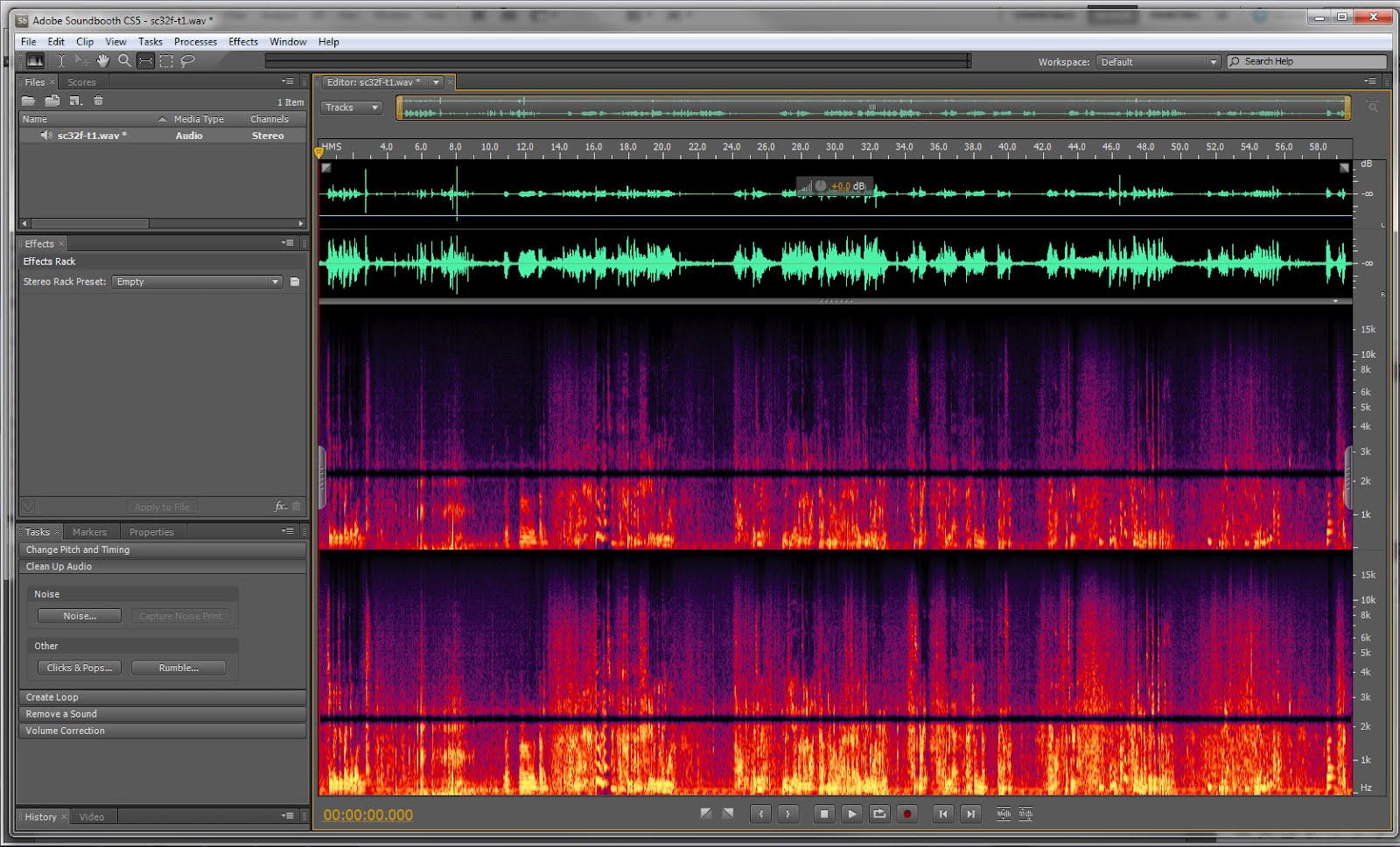Switch to the Properties tab
Viewport: 1400px width, 847px height.
151,532
